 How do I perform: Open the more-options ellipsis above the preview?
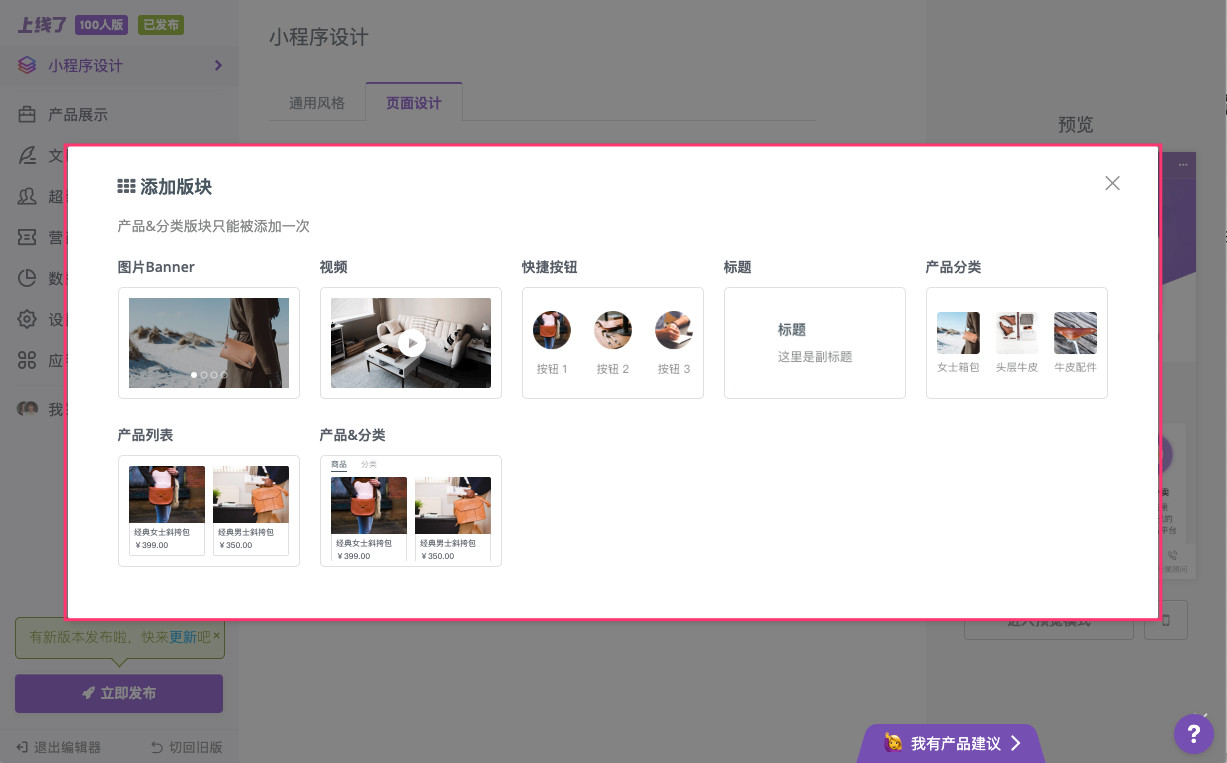tap(1183, 164)
